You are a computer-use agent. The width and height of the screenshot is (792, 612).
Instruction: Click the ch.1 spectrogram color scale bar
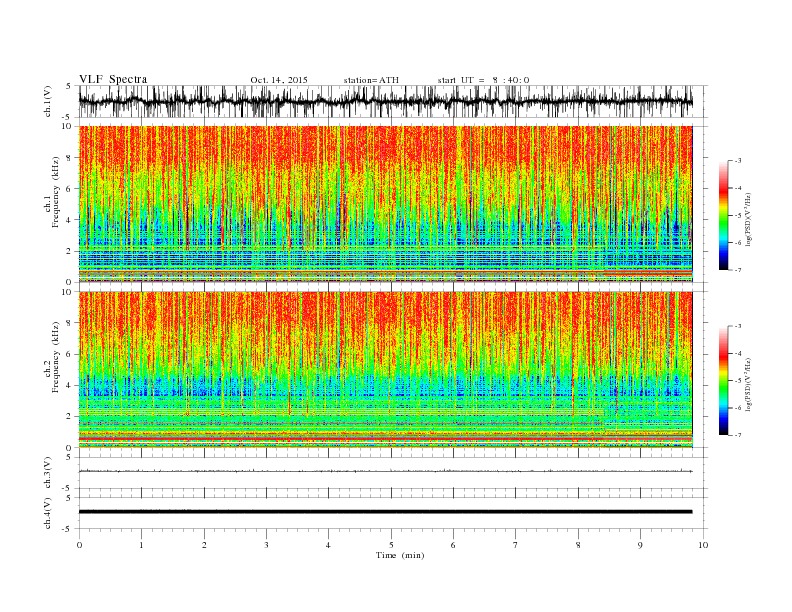723,215
